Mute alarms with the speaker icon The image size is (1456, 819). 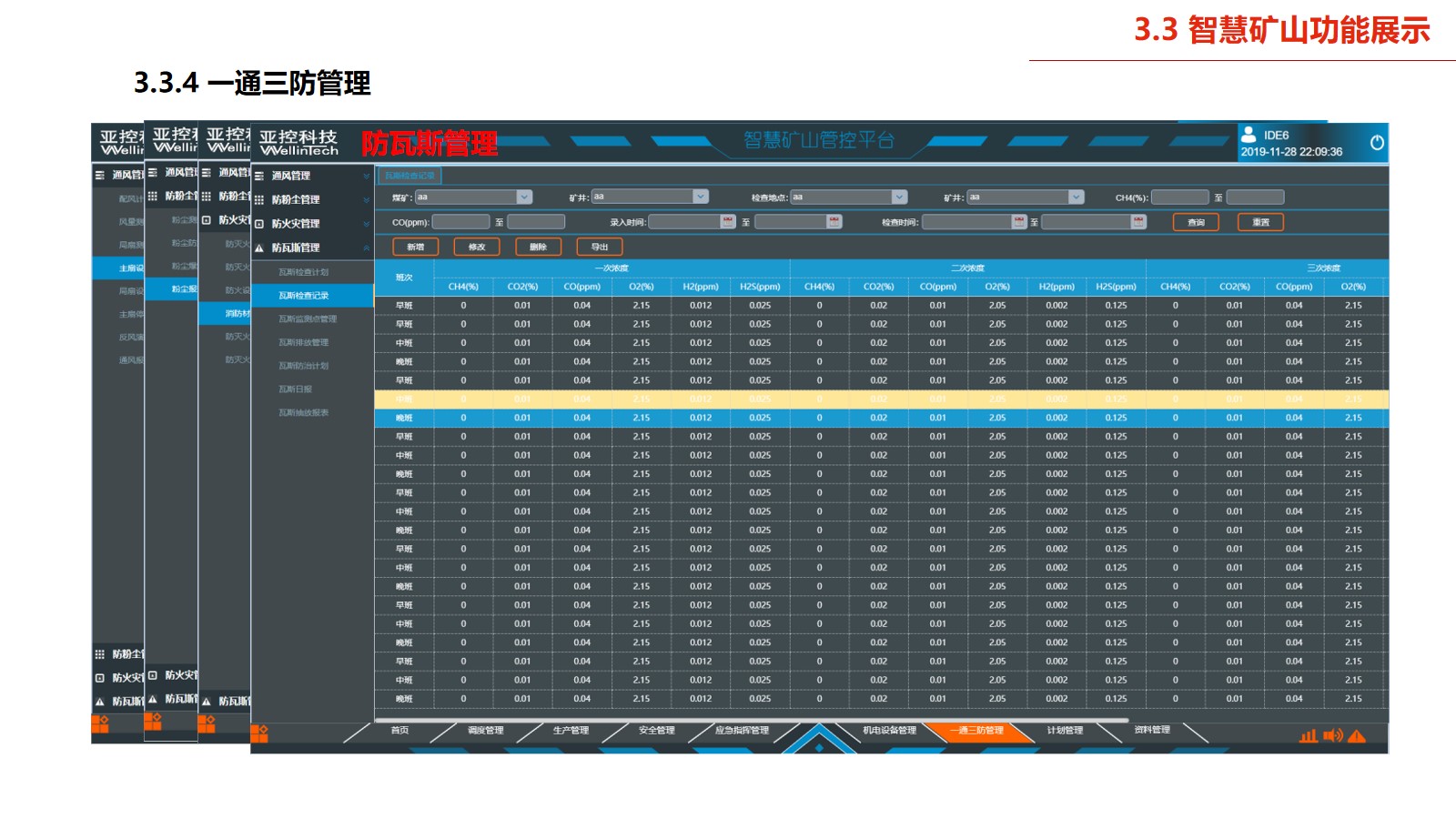click(x=1332, y=735)
